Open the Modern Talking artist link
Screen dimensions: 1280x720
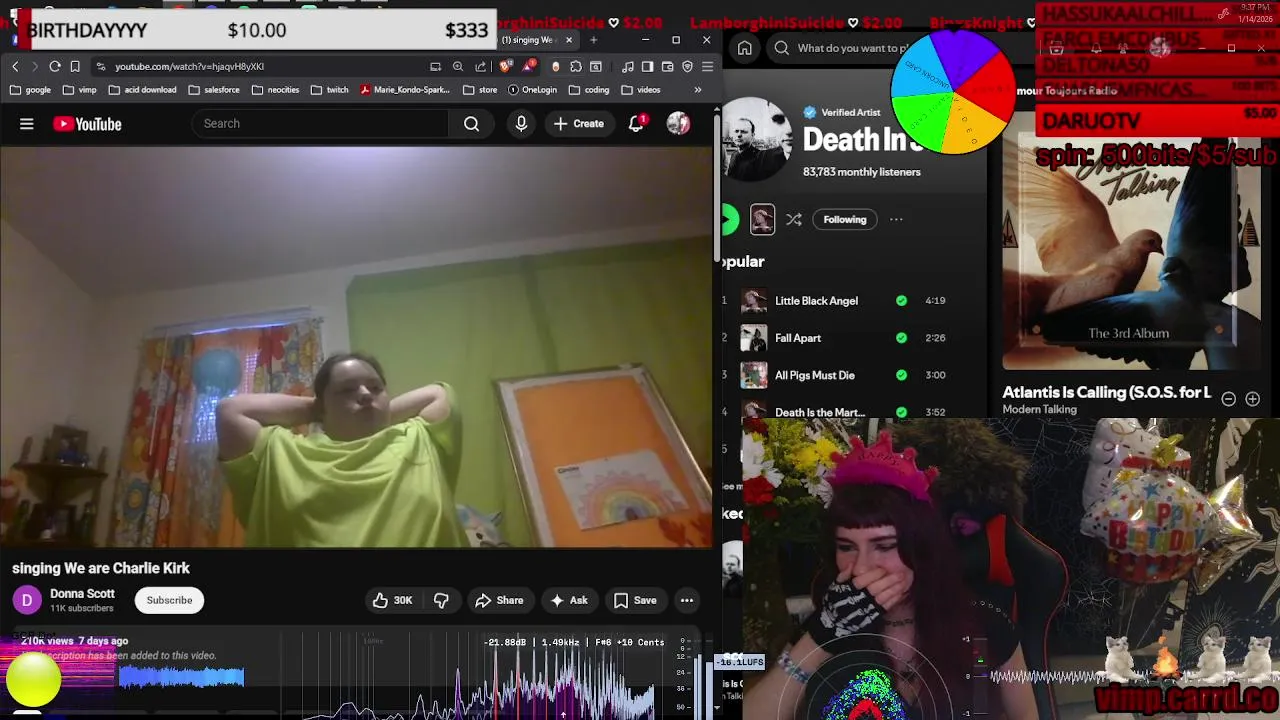1040,410
